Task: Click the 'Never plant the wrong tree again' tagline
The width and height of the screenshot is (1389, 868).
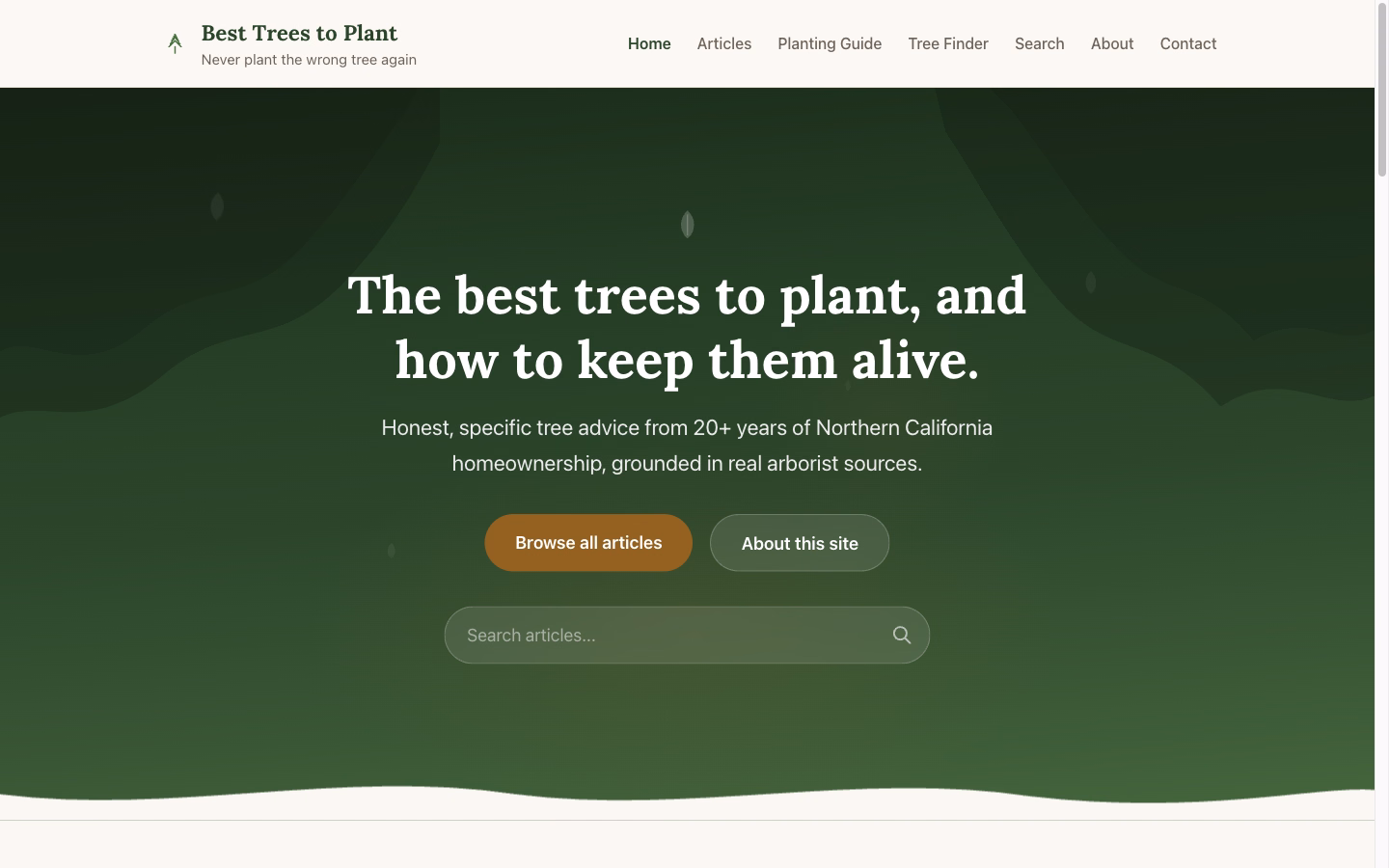Action: point(309,60)
